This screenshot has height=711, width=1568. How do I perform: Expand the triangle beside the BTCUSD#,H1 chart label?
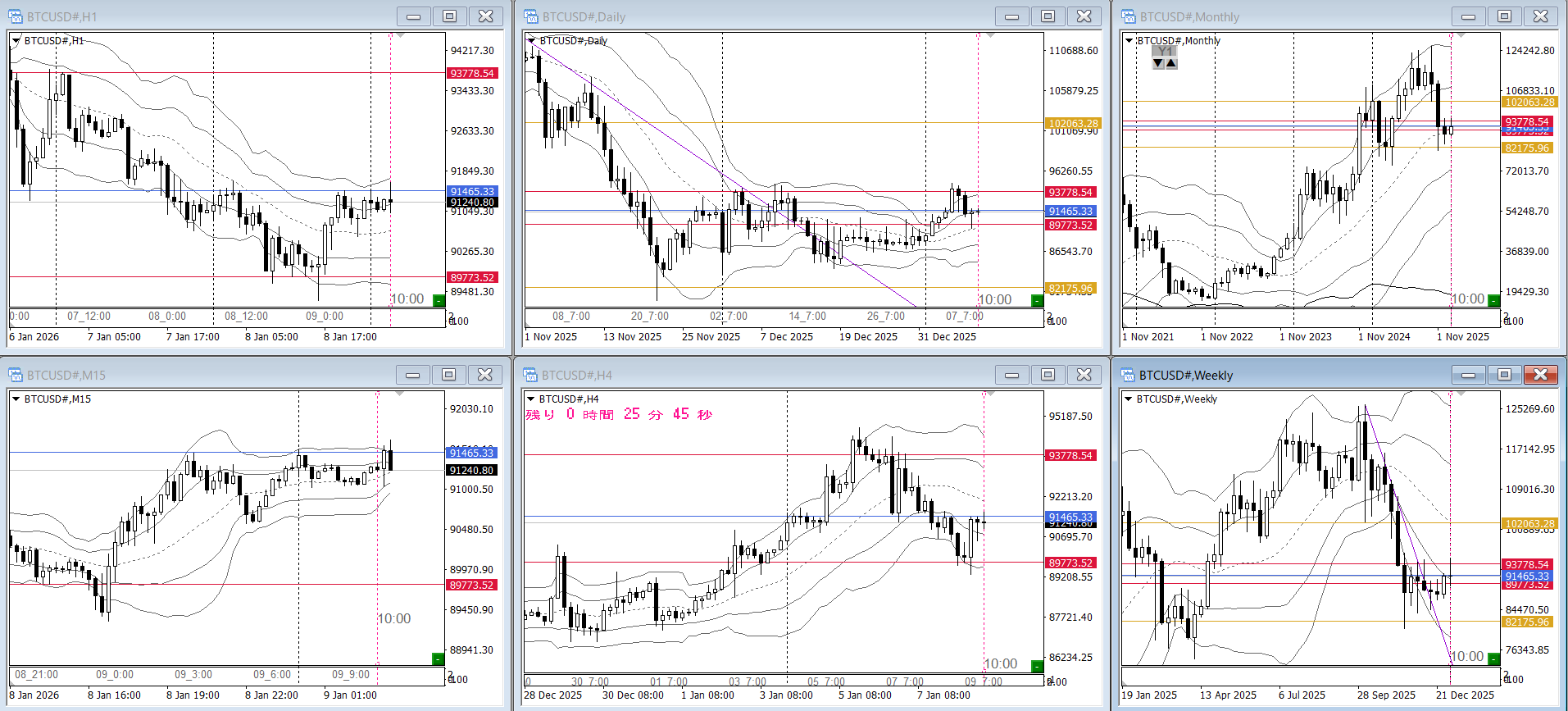tap(16, 40)
